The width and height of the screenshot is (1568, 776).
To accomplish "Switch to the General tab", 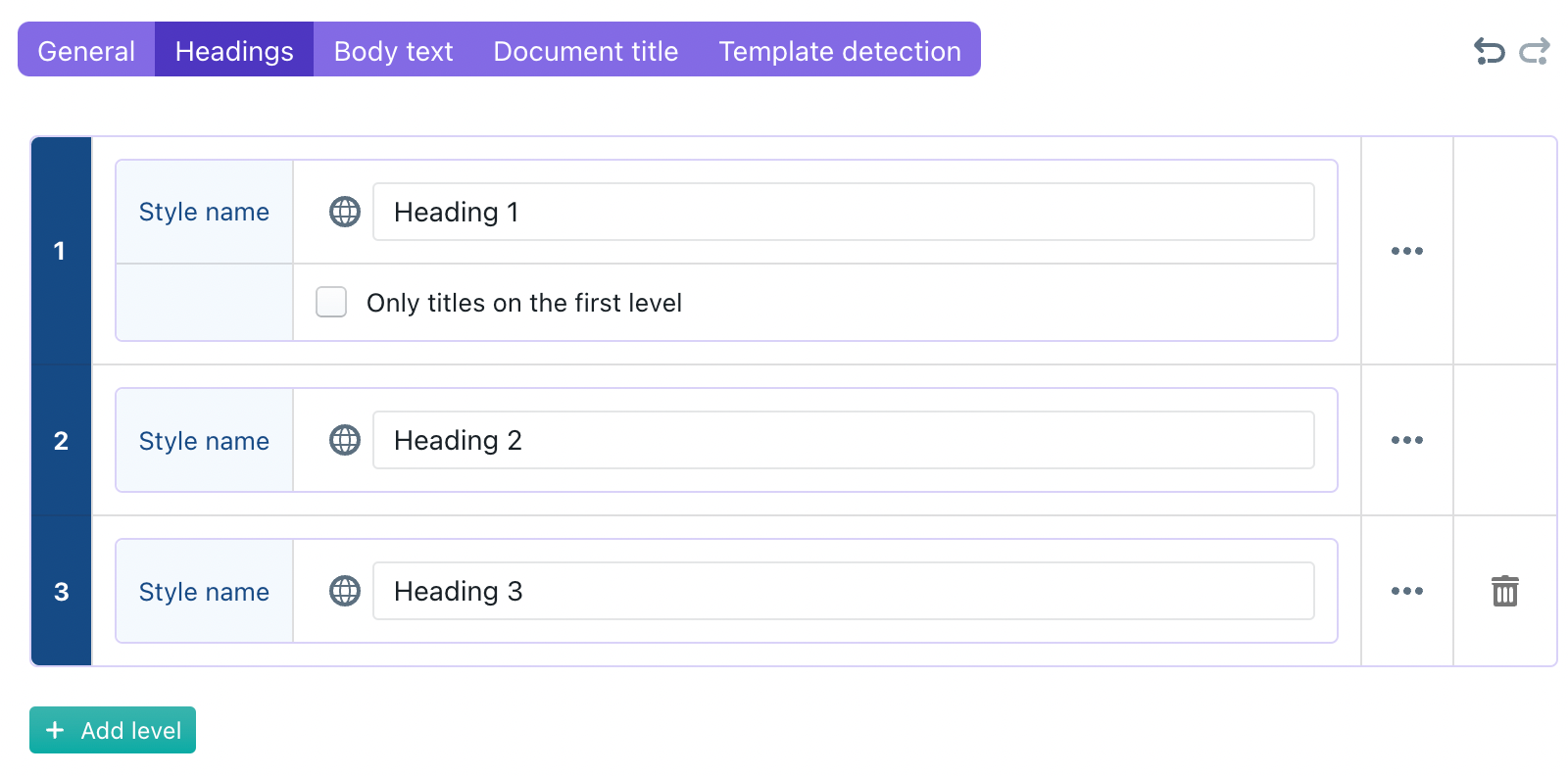I will pyautogui.click(x=86, y=50).
